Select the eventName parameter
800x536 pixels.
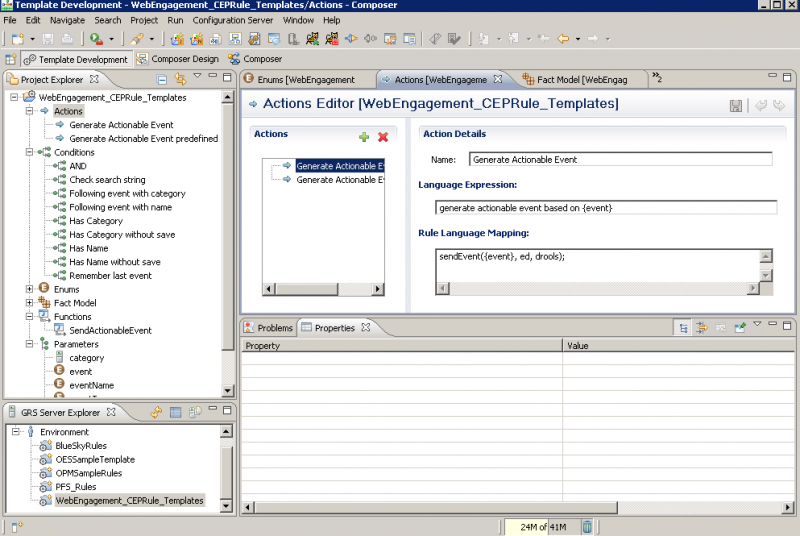(x=91, y=386)
